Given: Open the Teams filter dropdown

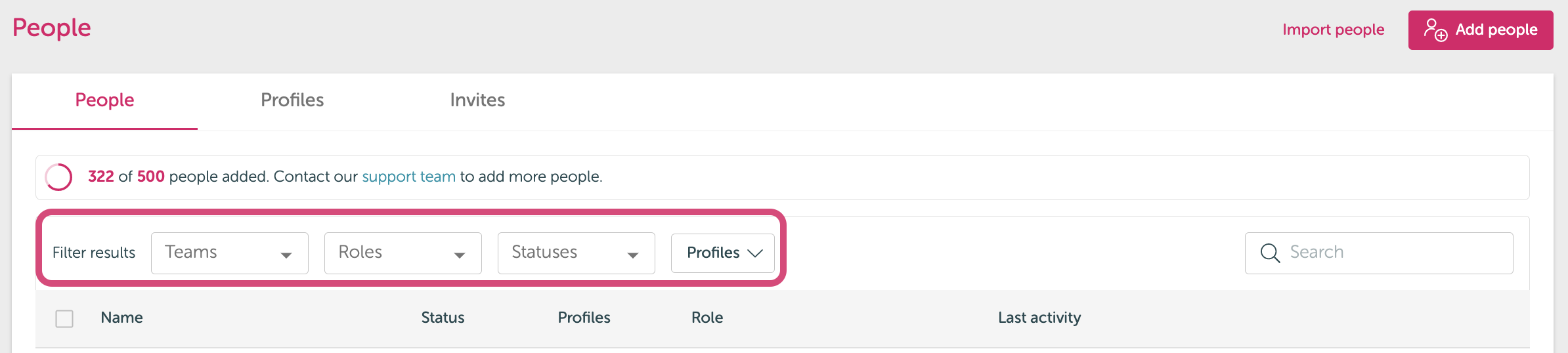Looking at the screenshot, I should (x=230, y=253).
